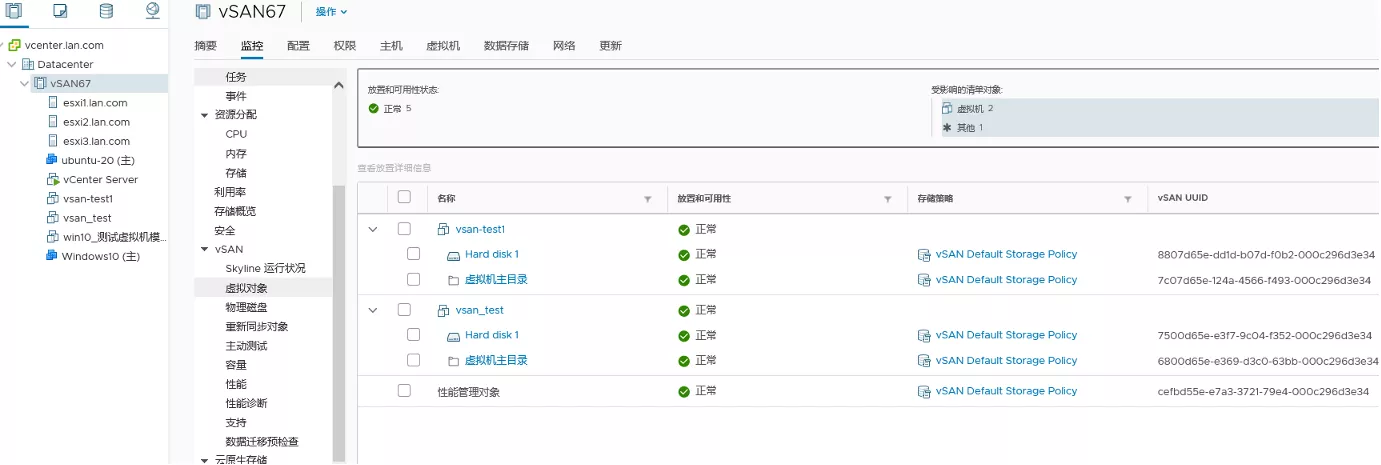Switch to the 数据存储 tab
Screen dimensions: 1381x465
point(506,46)
